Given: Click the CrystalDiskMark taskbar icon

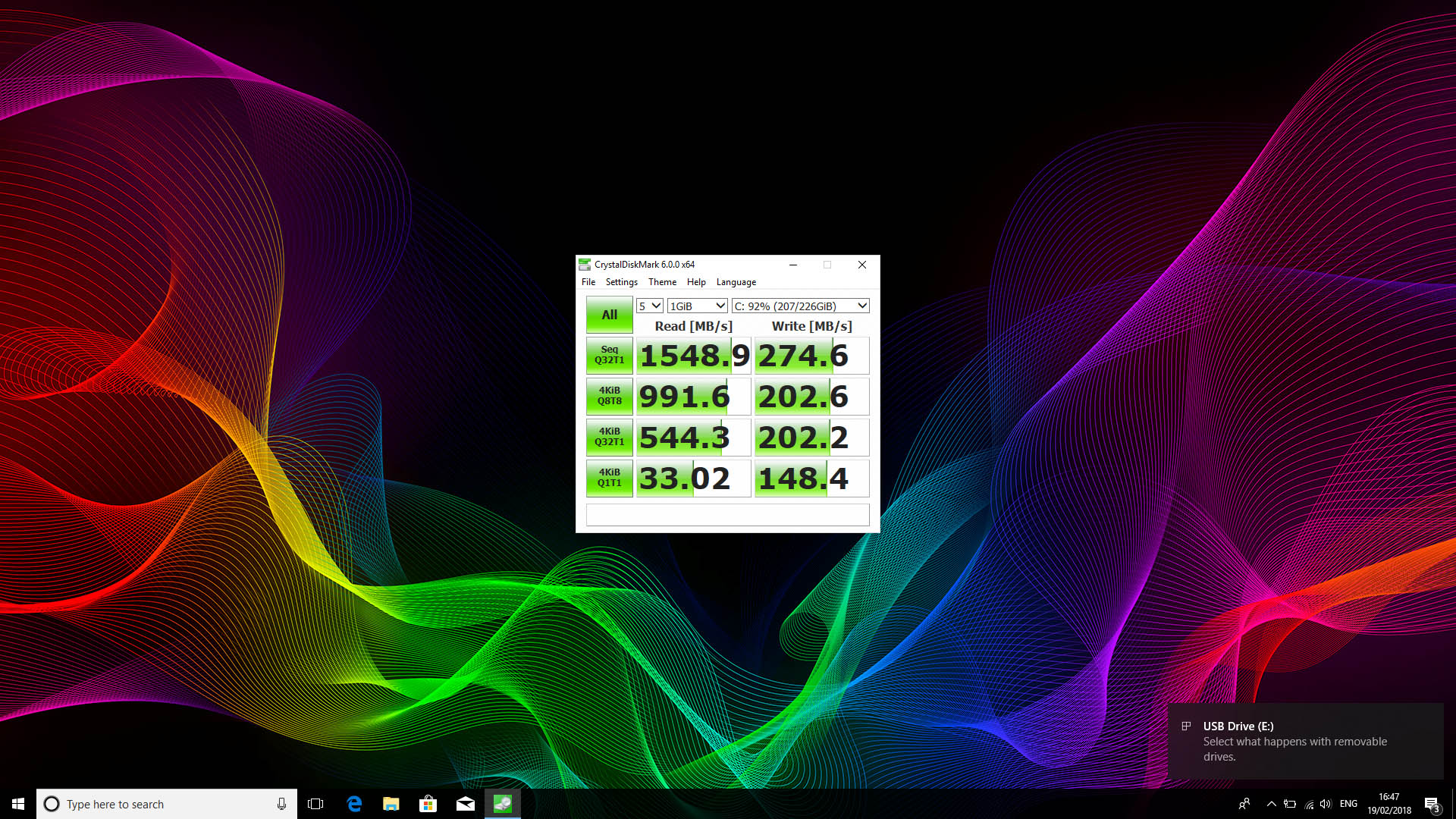Looking at the screenshot, I should (x=502, y=804).
